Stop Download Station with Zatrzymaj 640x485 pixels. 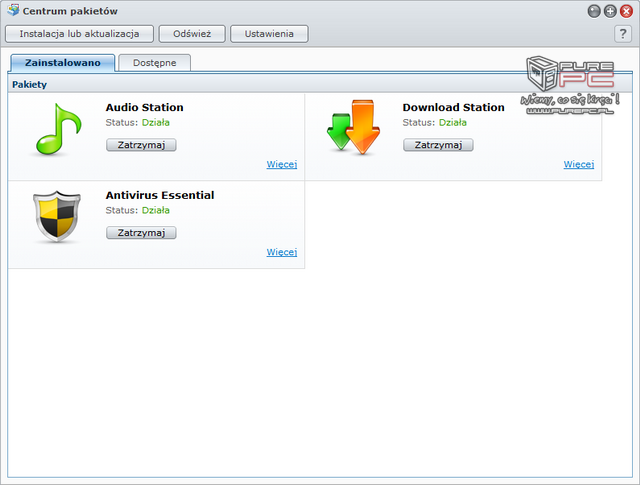pyautogui.click(x=438, y=145)
